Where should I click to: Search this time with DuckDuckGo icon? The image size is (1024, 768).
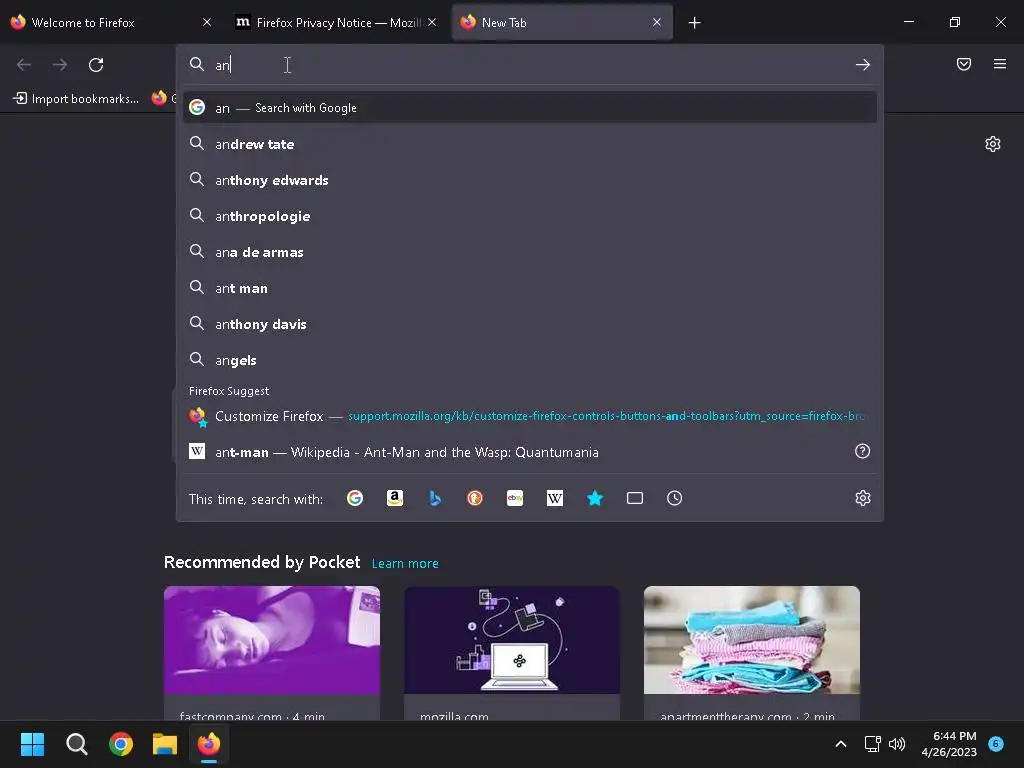(x=475, y=498)
